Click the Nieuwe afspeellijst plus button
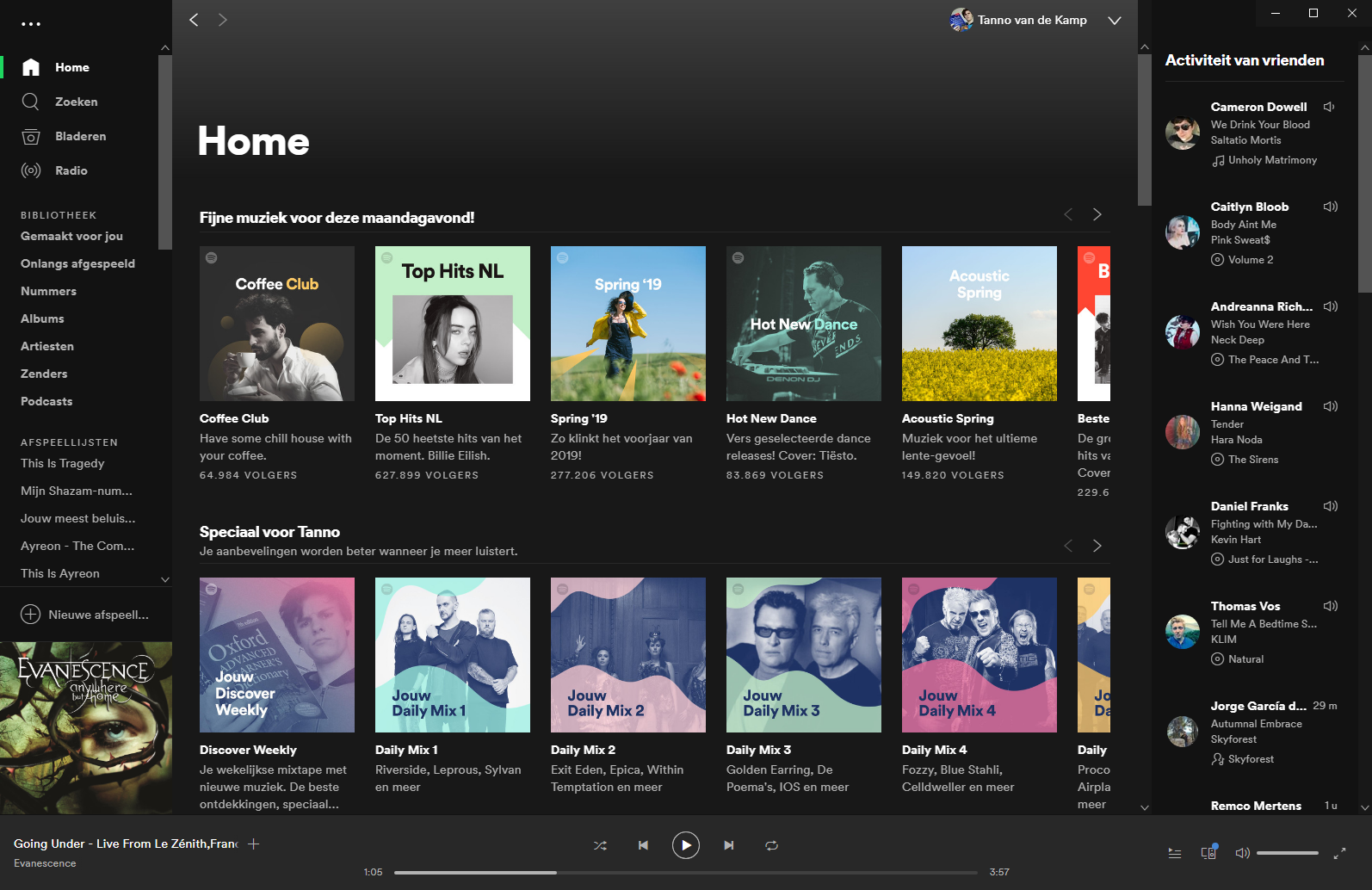The height and width of the screenshot is (890, 1372). pos(30,615)
